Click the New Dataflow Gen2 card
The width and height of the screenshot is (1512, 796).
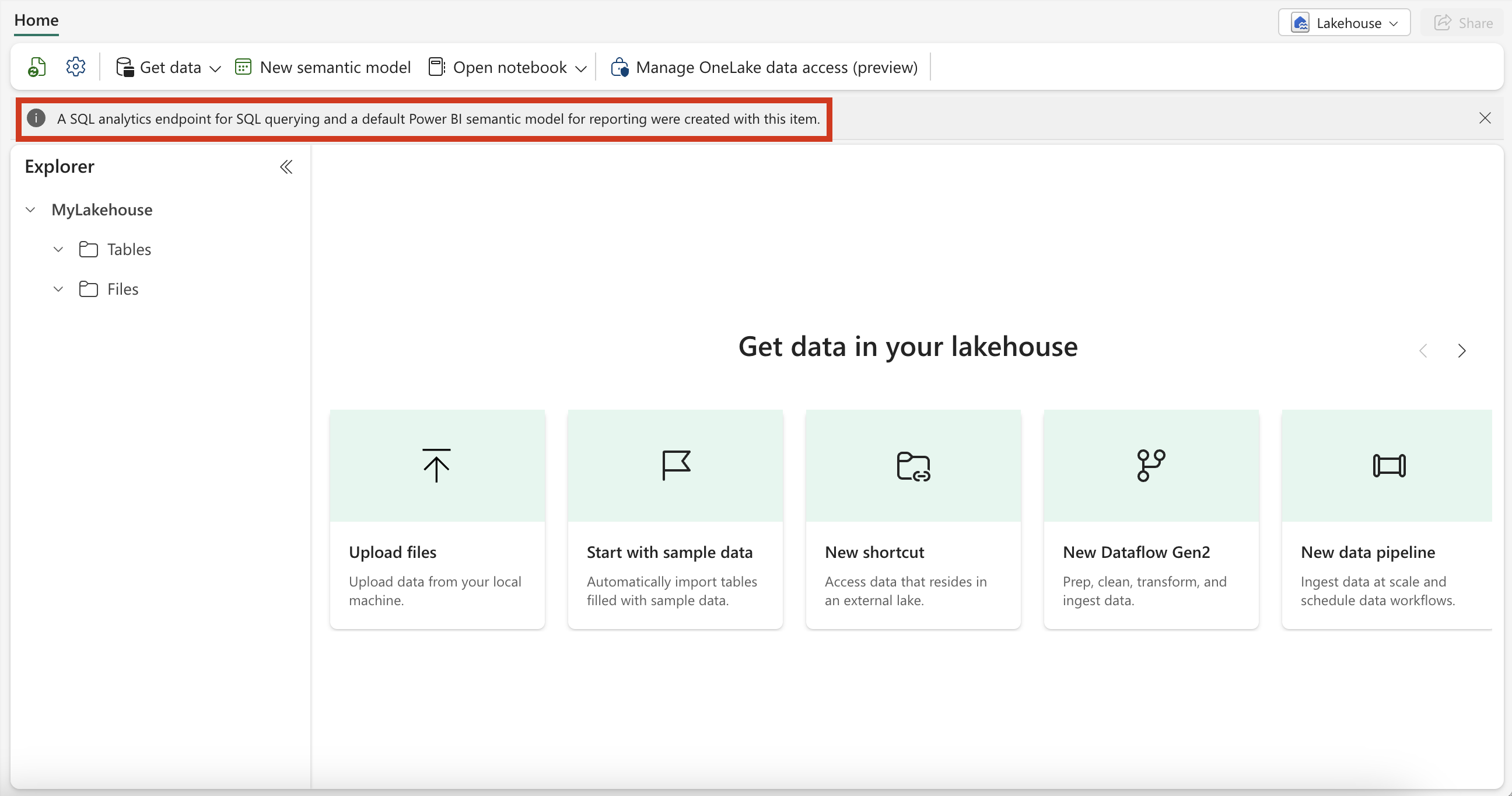[x=1151, y=519]
